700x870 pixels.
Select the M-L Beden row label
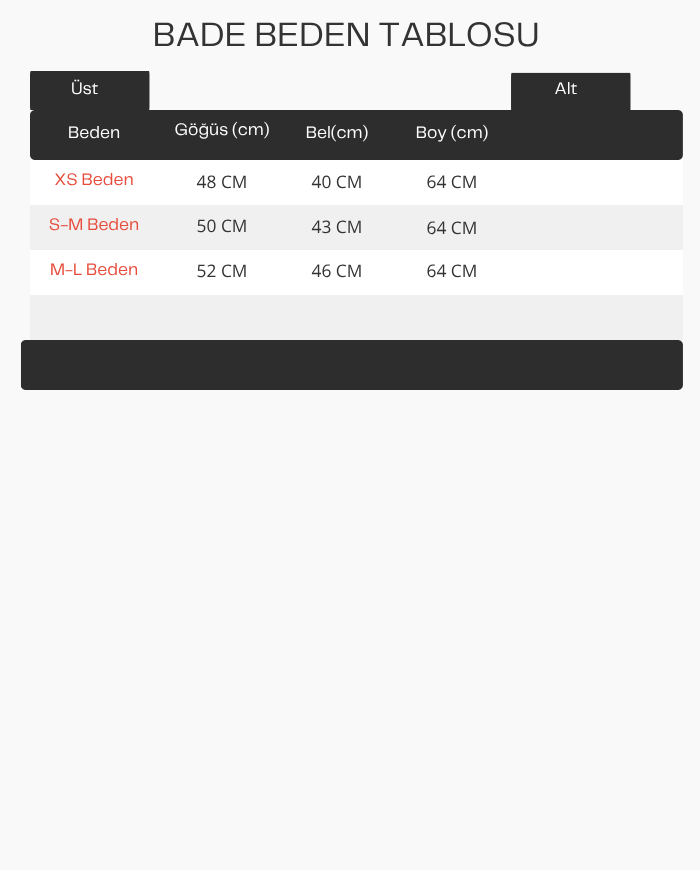[x=94, y=270]
